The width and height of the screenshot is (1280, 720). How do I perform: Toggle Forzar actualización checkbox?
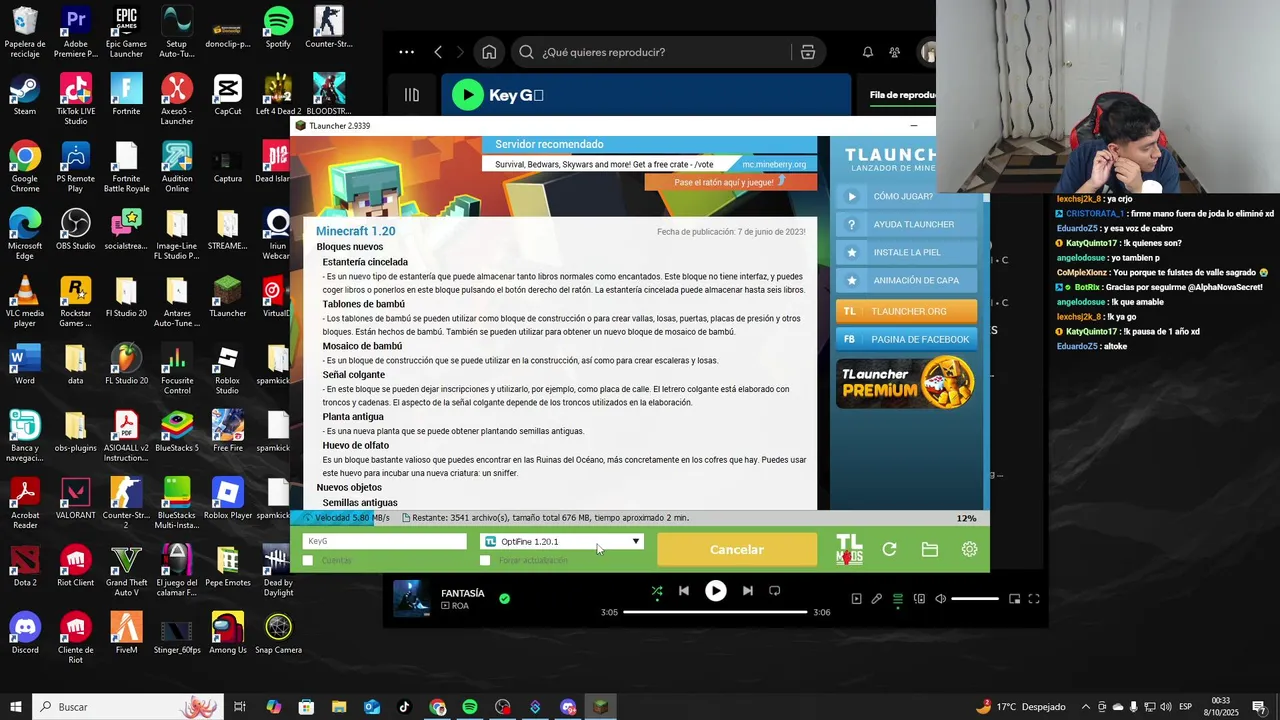(x=486, y=560)
